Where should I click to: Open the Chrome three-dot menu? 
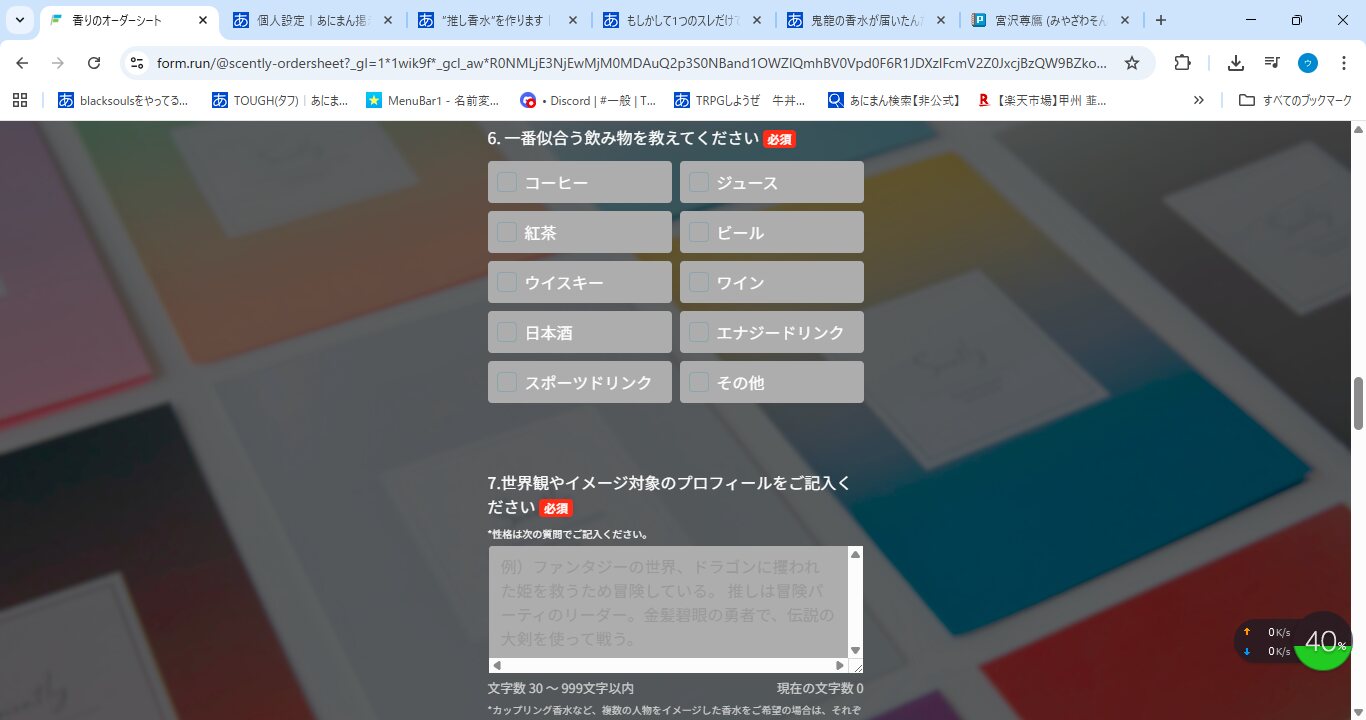1343,63
